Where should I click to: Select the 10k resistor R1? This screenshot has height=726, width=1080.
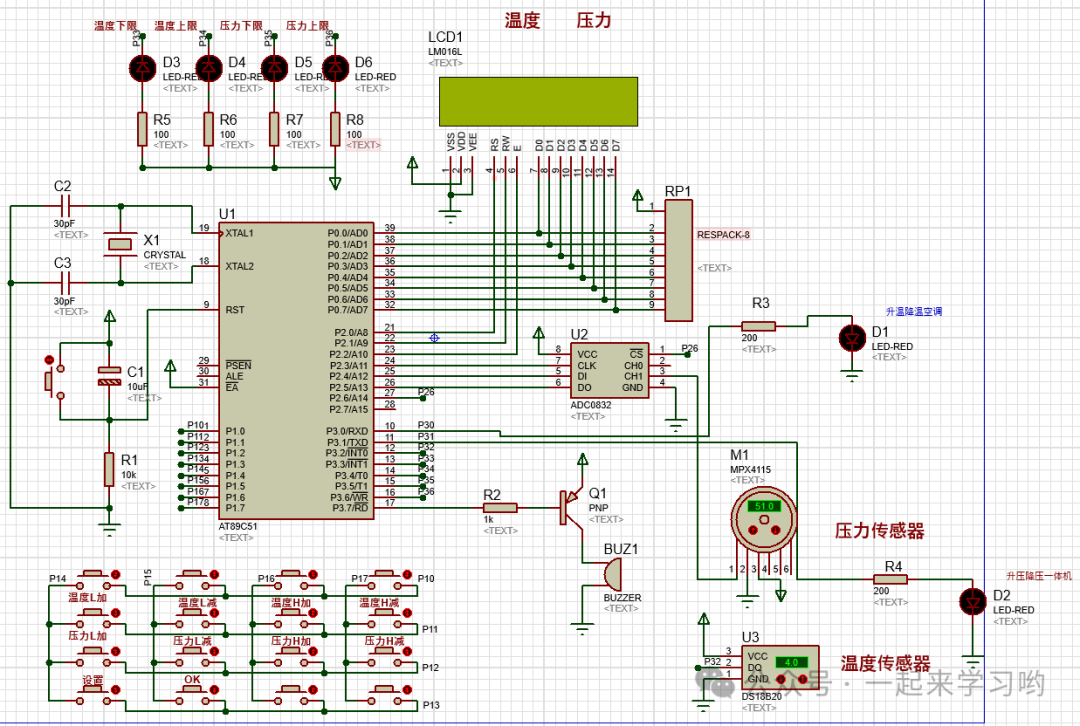click(110, 470)
